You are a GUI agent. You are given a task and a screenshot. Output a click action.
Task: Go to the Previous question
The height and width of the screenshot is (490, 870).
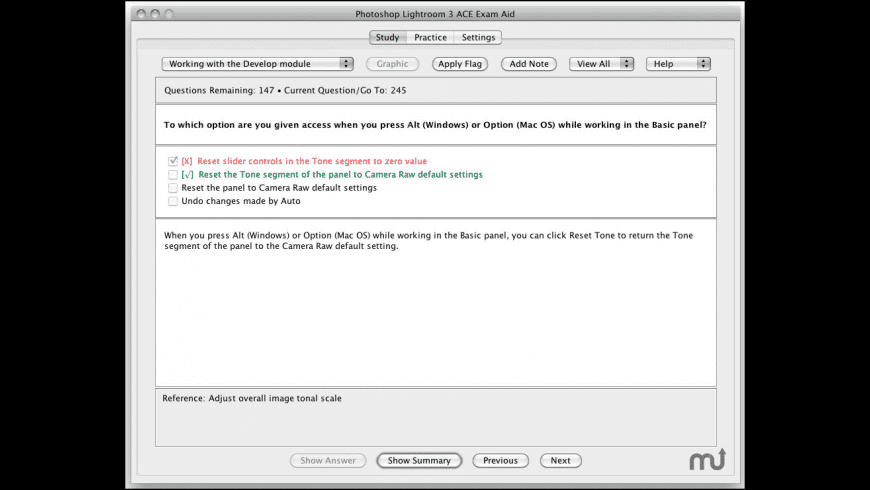pyautogui.click(x=500, y=461)
